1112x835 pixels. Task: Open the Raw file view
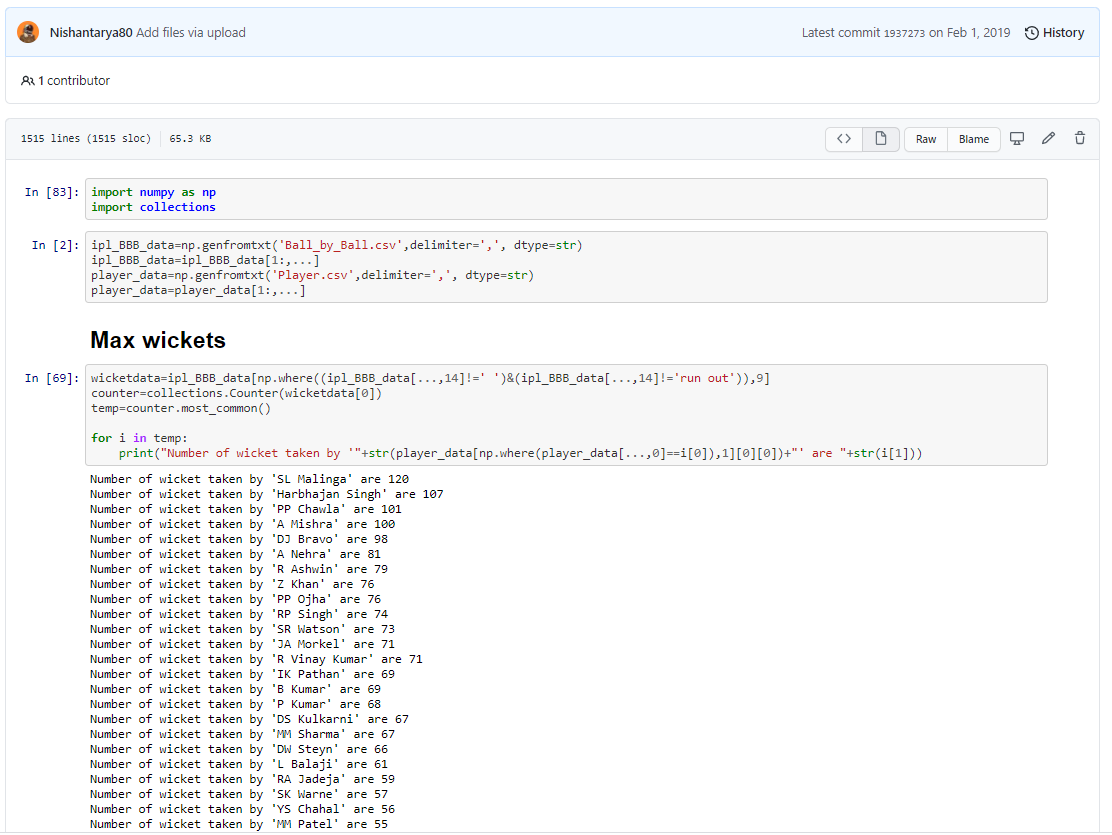click(x=925, y=139)
